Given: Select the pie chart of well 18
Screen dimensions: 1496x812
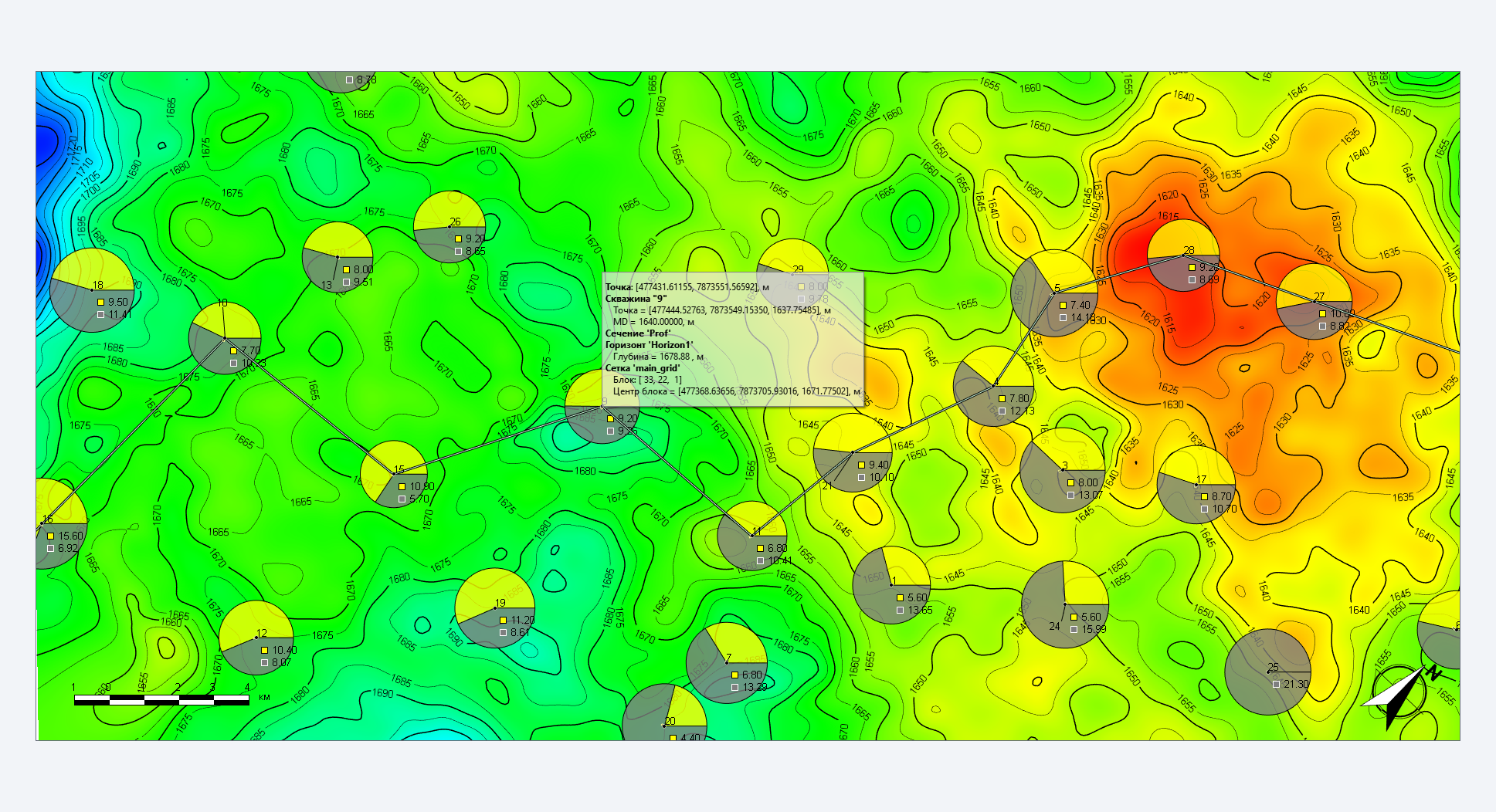Looking at the screenshot, I should (x=92, y=290).
